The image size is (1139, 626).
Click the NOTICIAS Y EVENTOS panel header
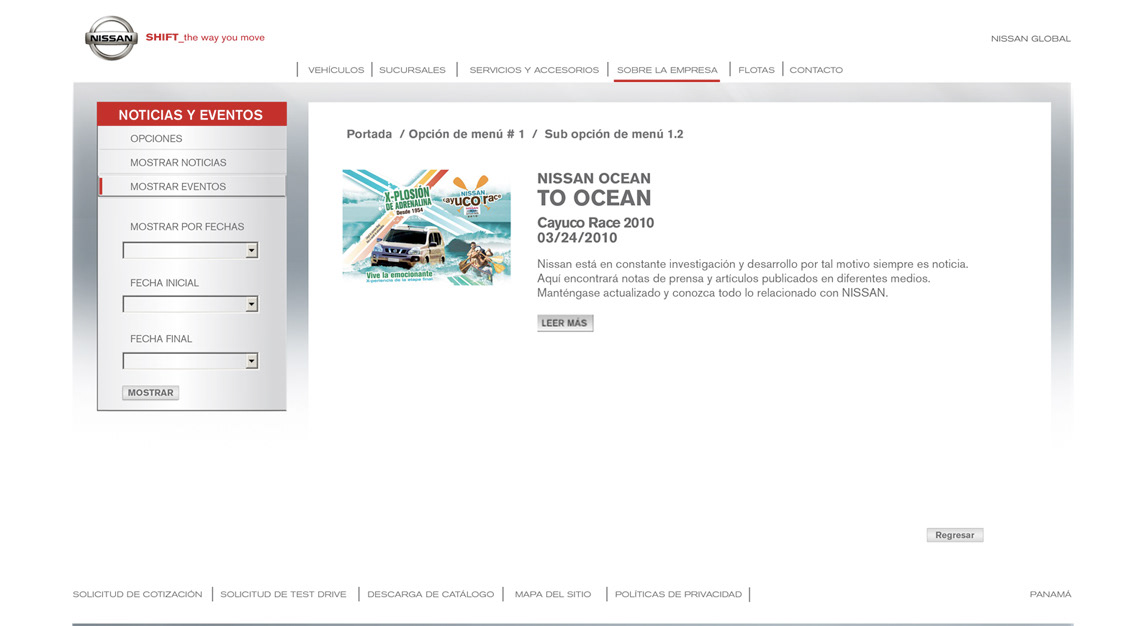[192, 114]
